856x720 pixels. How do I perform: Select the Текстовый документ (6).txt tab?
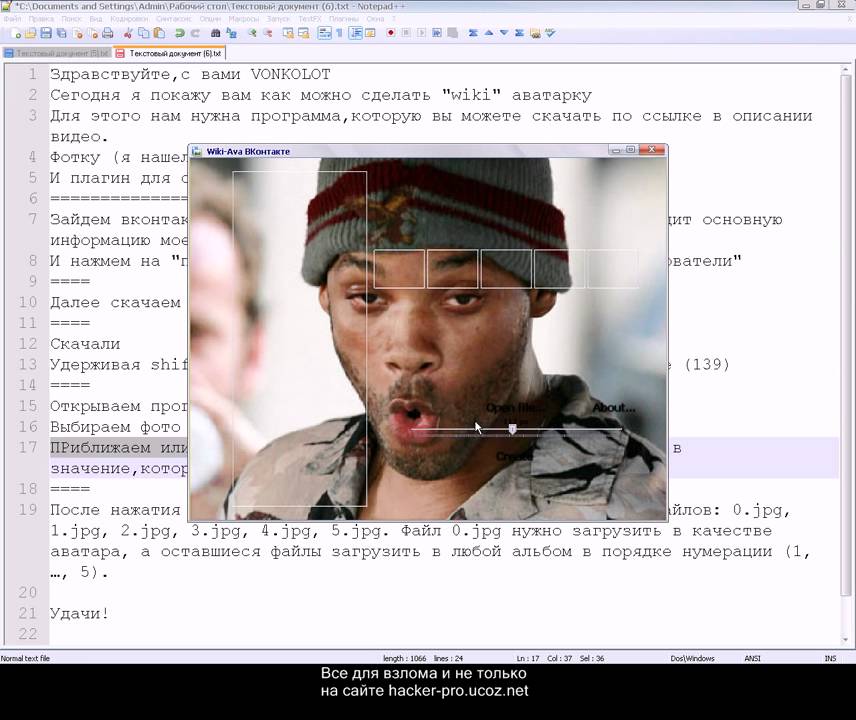pyautogui.click(x=169, y=53)
